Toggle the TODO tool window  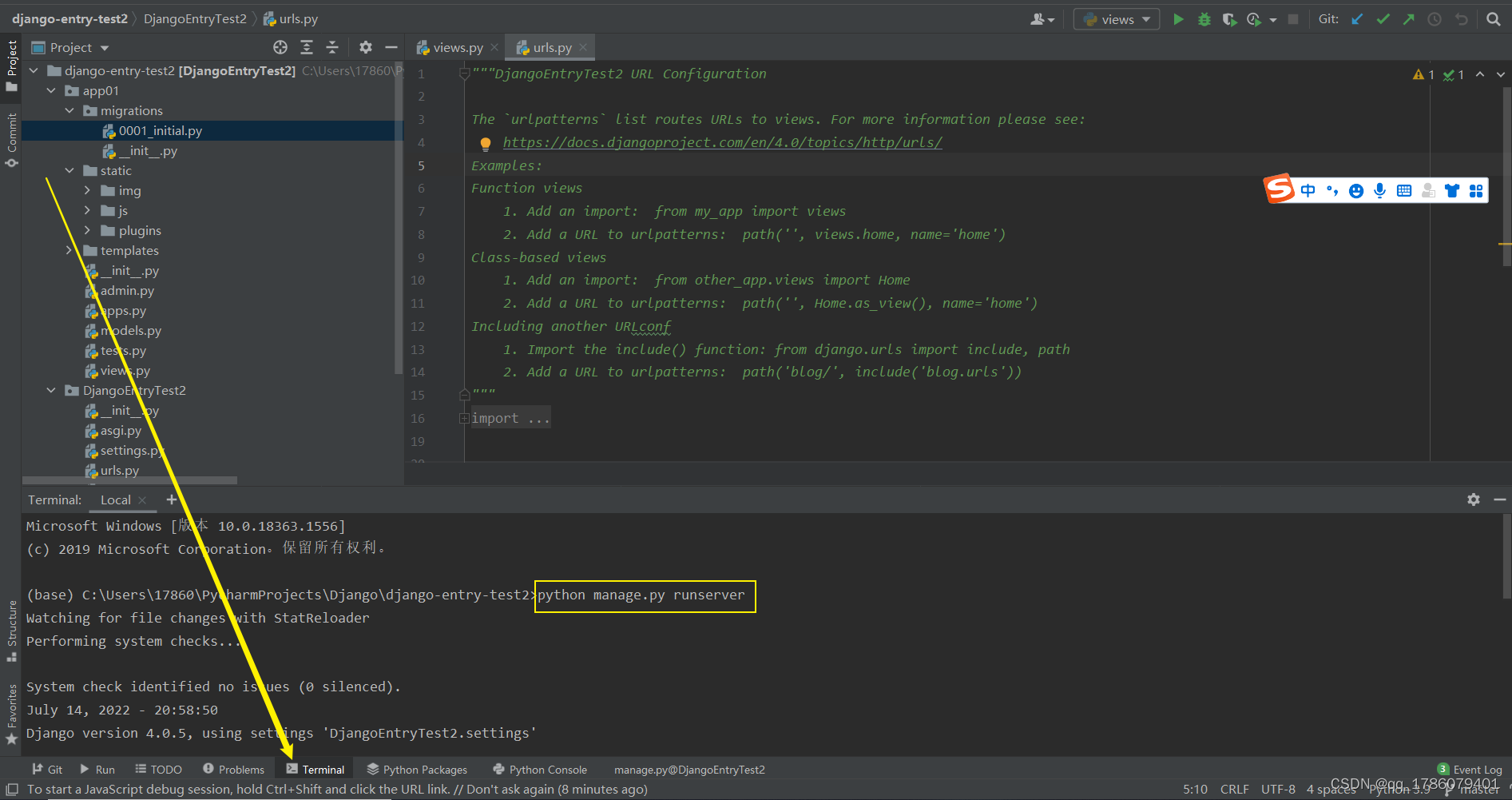point(158,769)
